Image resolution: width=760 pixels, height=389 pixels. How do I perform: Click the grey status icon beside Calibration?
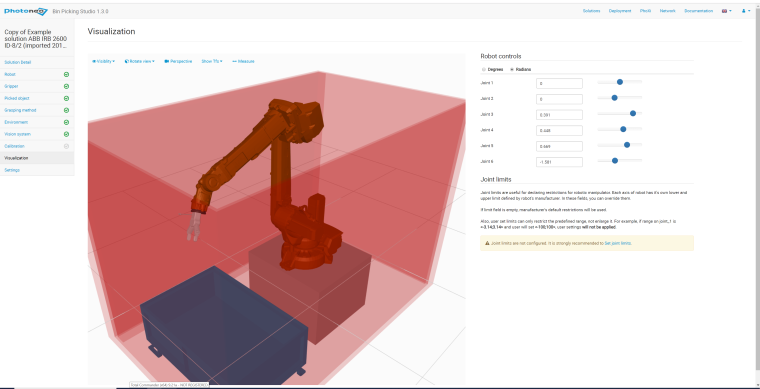pos(66,146)
